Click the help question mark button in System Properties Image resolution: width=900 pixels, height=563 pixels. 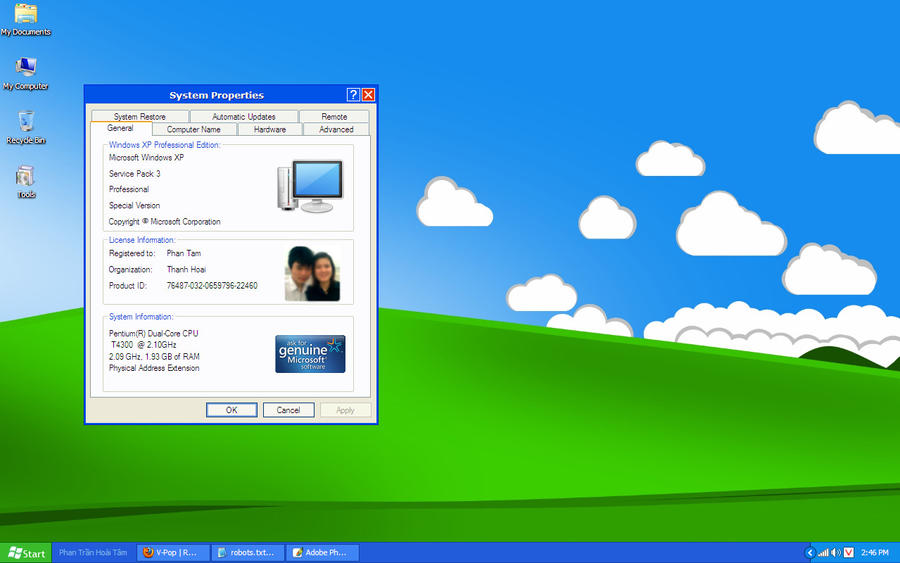coord(353,95)
